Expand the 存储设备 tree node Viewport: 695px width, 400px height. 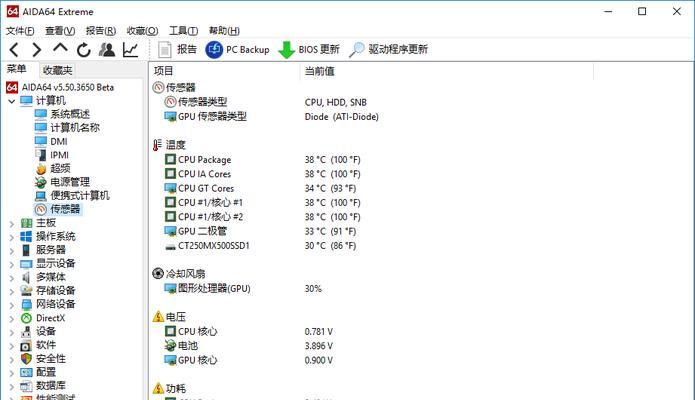12,292
